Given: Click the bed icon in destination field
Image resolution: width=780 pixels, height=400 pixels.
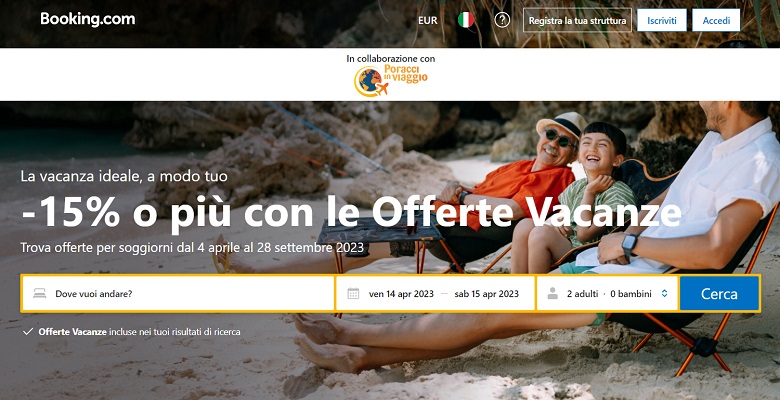Looking at the screenshot, I should [x=40, y=294].
